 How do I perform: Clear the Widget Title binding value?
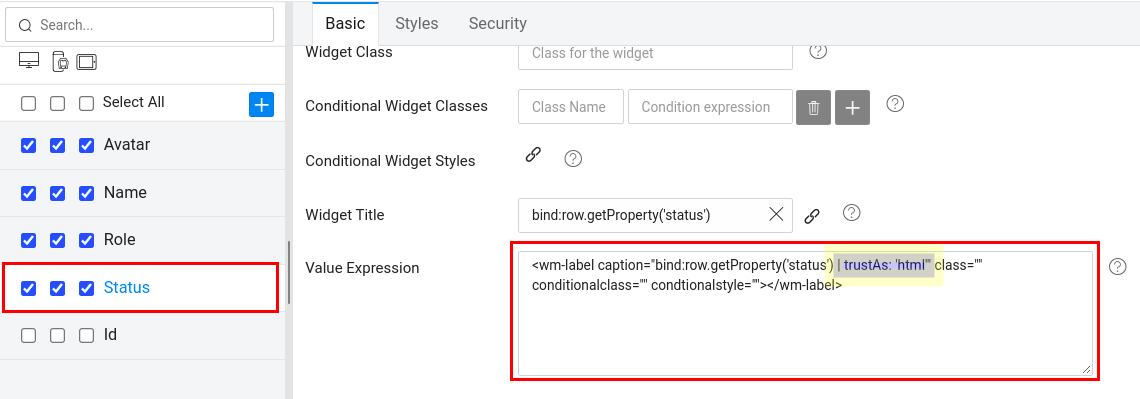(776, 214)
